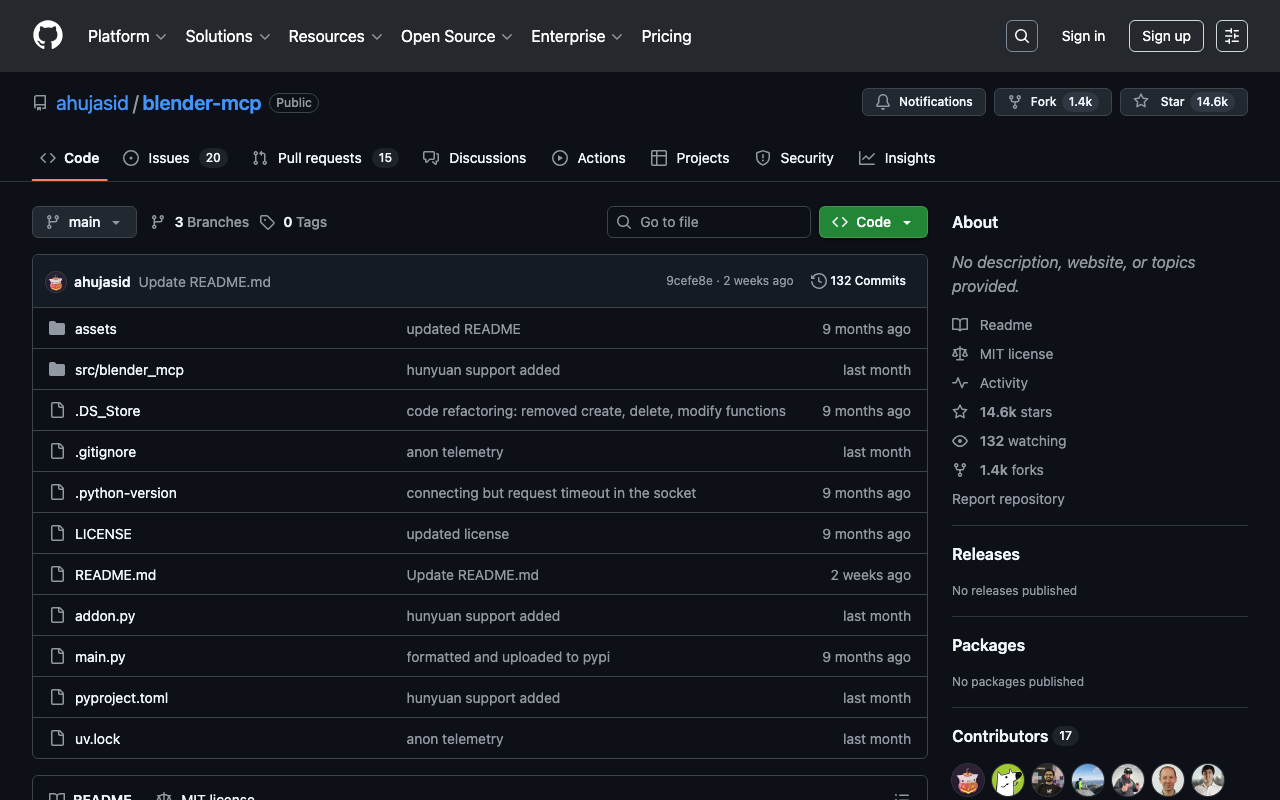Image resolution: width=1280 pixels, height=800 pixels.
Task: Toggle Notifications bell button
Action: point(923,102)
